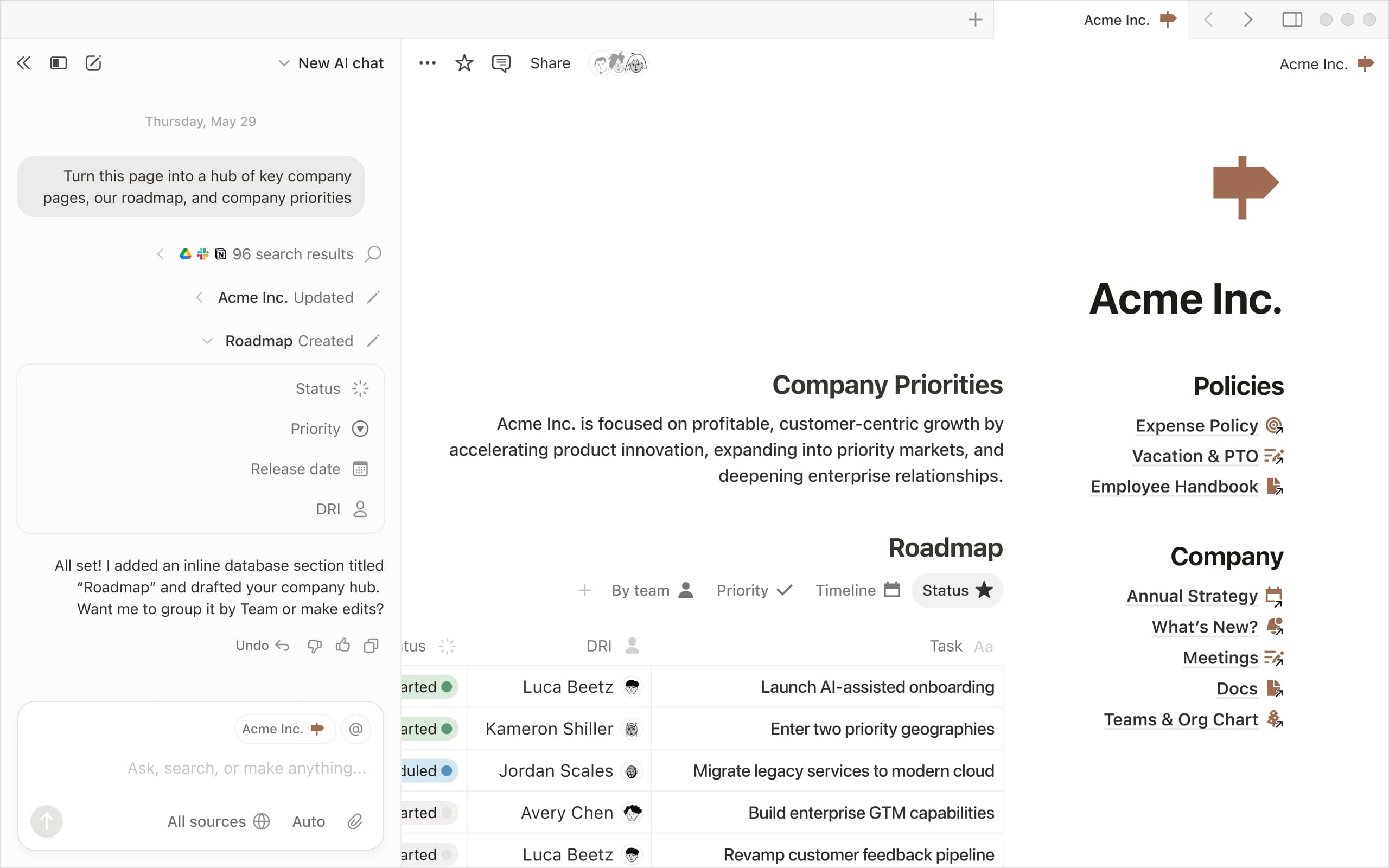1389x868 pixels.
Task: Click the Share button
Action: [x=550, y=63]
